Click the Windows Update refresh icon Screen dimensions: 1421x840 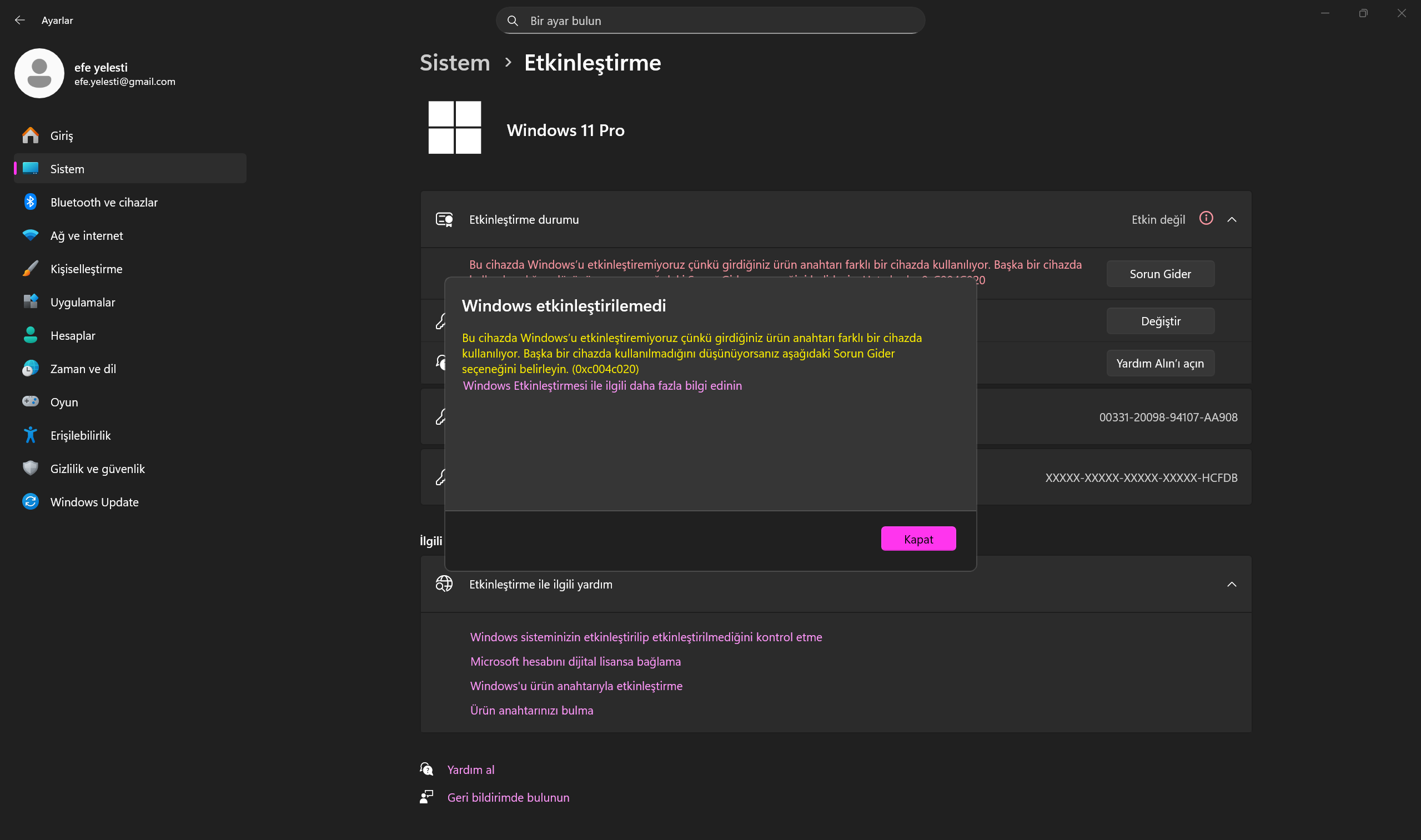click(x=31, y=501)
